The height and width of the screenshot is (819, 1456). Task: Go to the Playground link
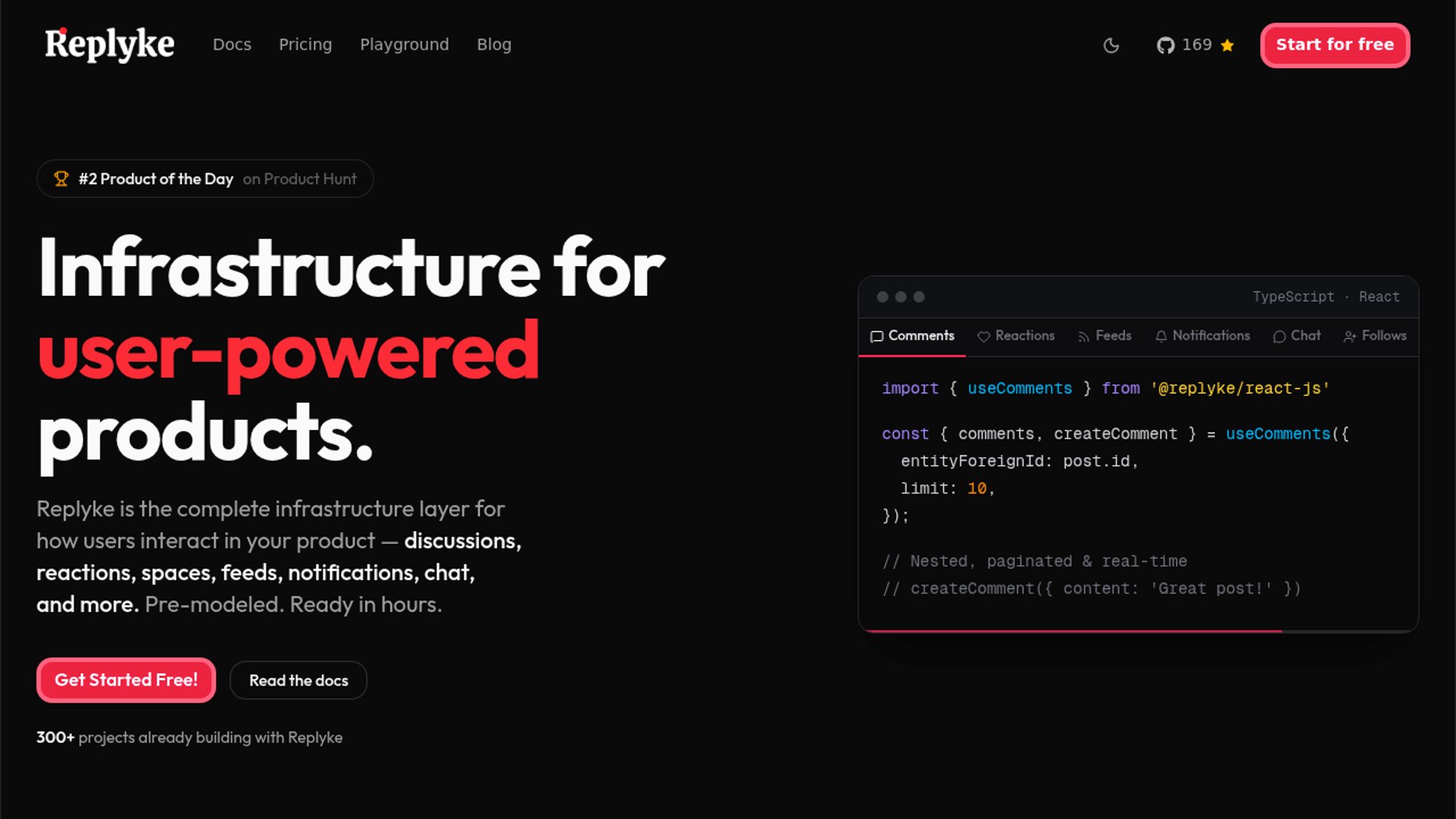(x=404, y=45)
